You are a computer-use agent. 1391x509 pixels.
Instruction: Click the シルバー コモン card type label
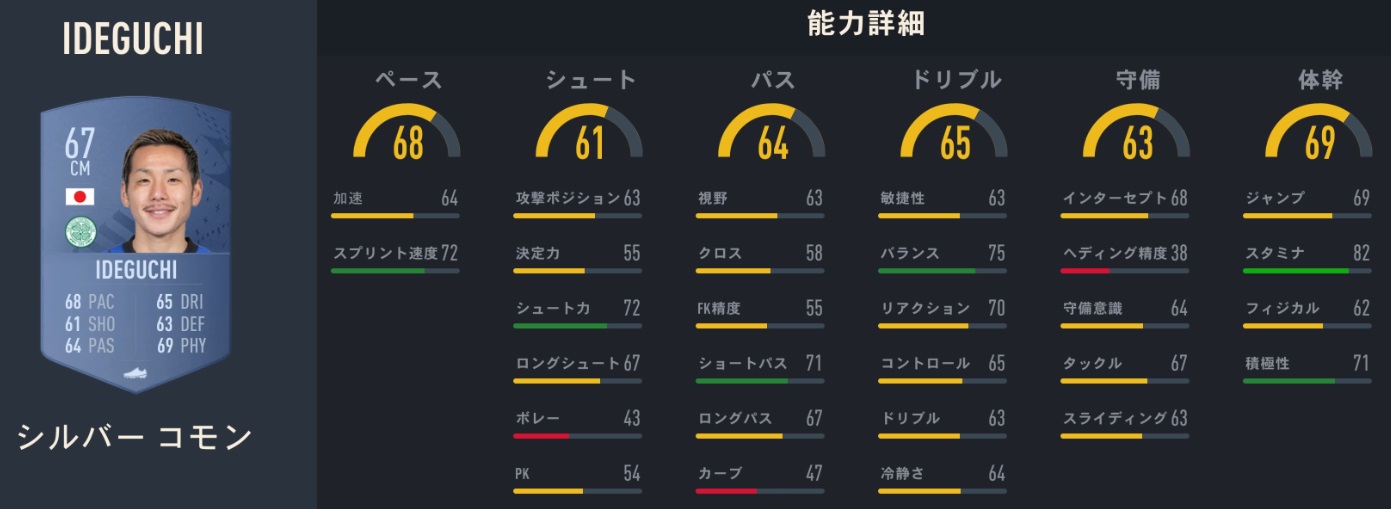click(135, 437)
